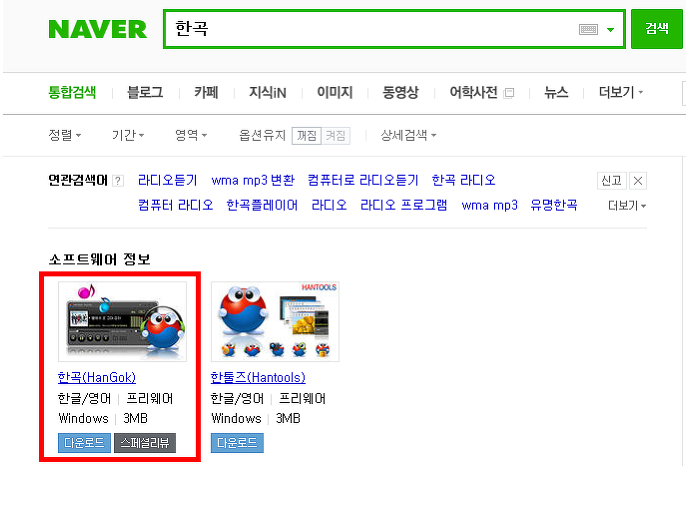Open the on-screen keyboard icon in search box

pos(588,30)
